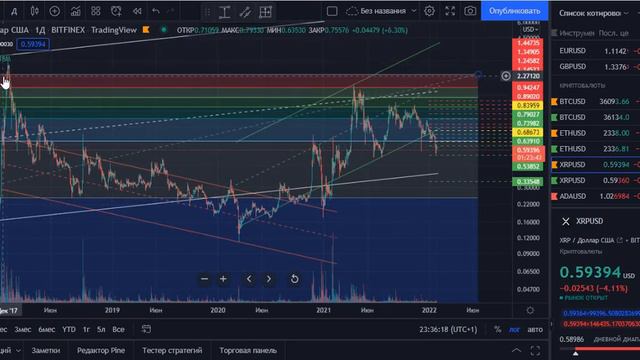Select the YTD time range
Screen dimensions: 640x360
tap(69, 329)
